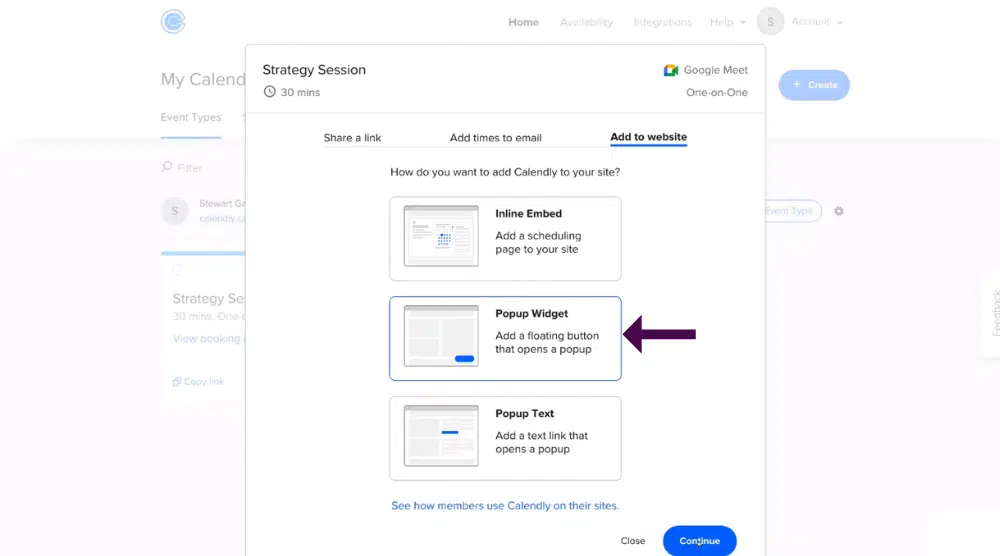Click the Popup Text preview thumbnail

click(x=441, y=435)
